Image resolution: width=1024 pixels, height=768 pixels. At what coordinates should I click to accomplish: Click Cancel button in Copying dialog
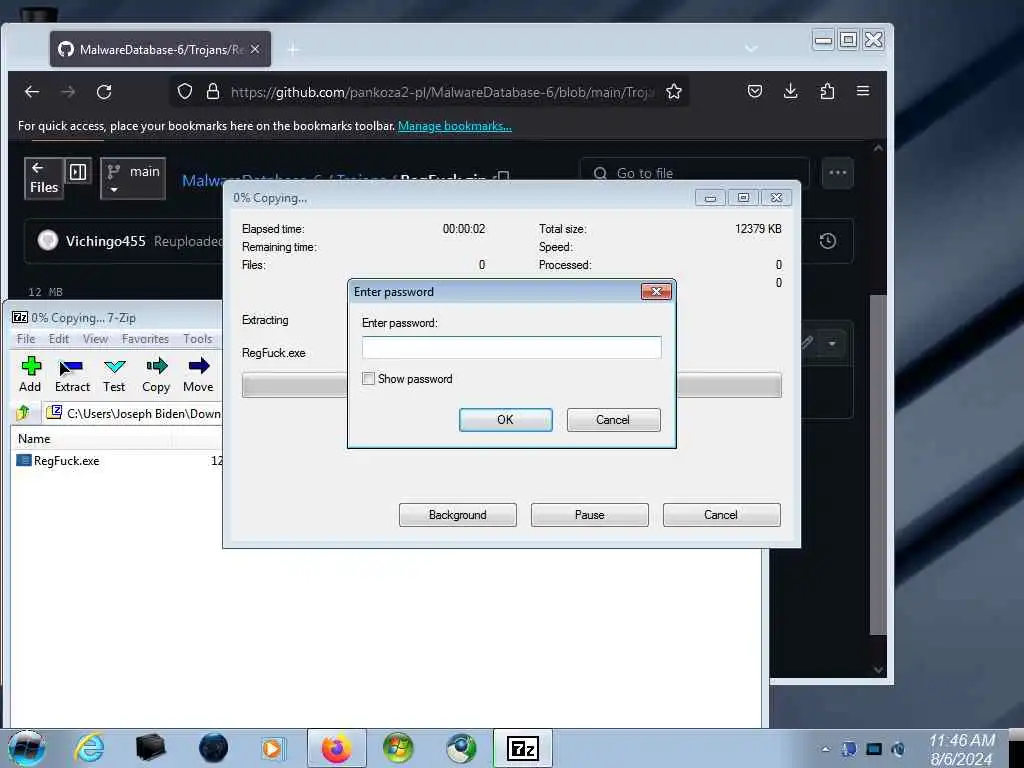(x=722, y=515)
